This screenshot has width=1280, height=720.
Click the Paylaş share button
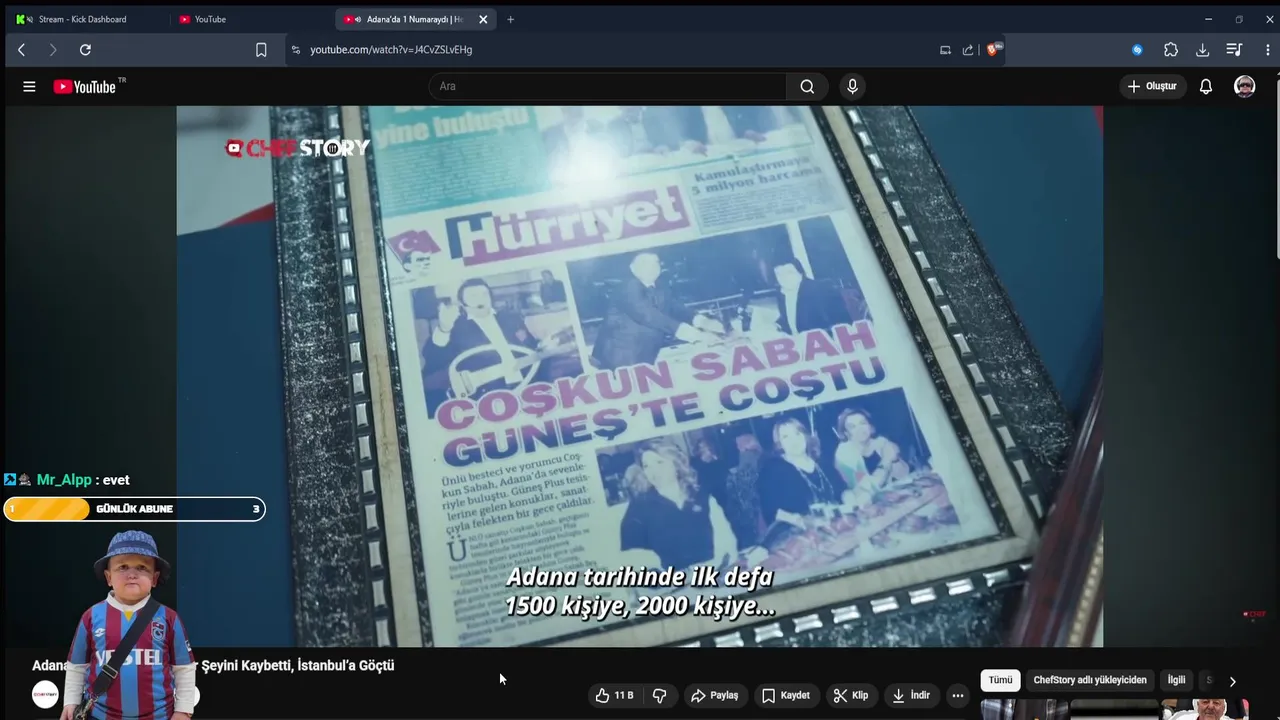click(x=714, y=695)
